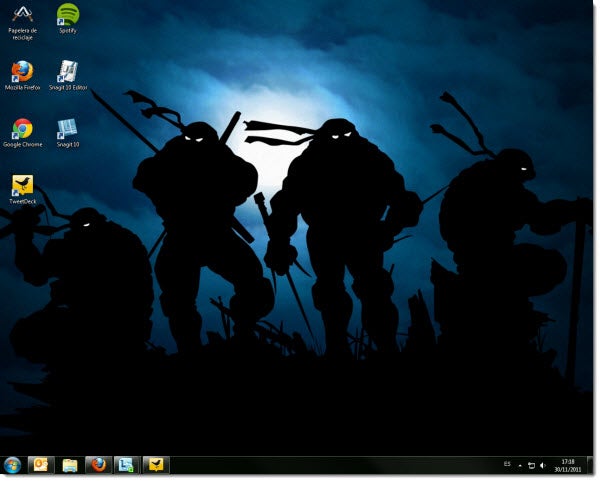Click the ES language indicator
Screen dimensions: 600x481
click(x=507, y=464)
